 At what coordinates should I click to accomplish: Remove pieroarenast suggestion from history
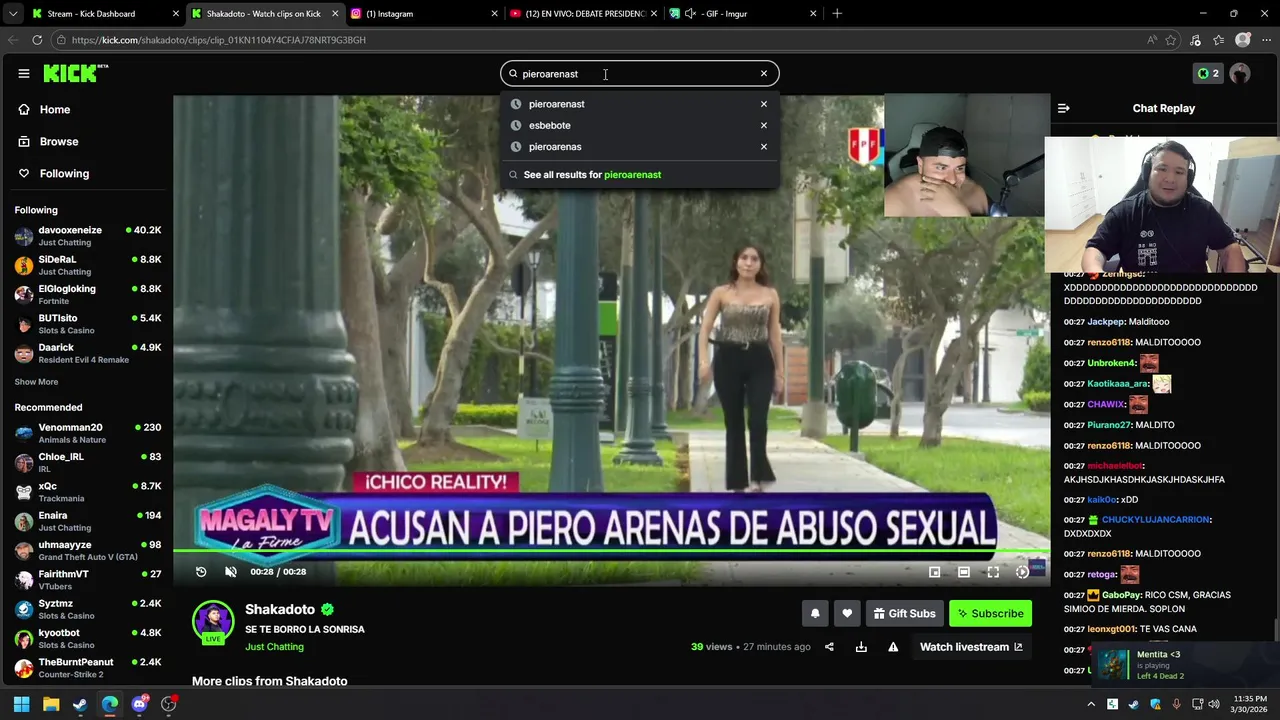[x=763, y=104]
